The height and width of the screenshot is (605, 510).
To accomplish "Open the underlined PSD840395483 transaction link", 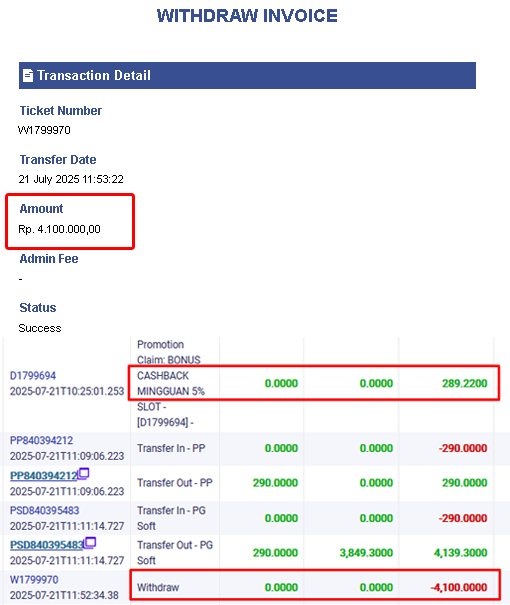I will point(47,545).
